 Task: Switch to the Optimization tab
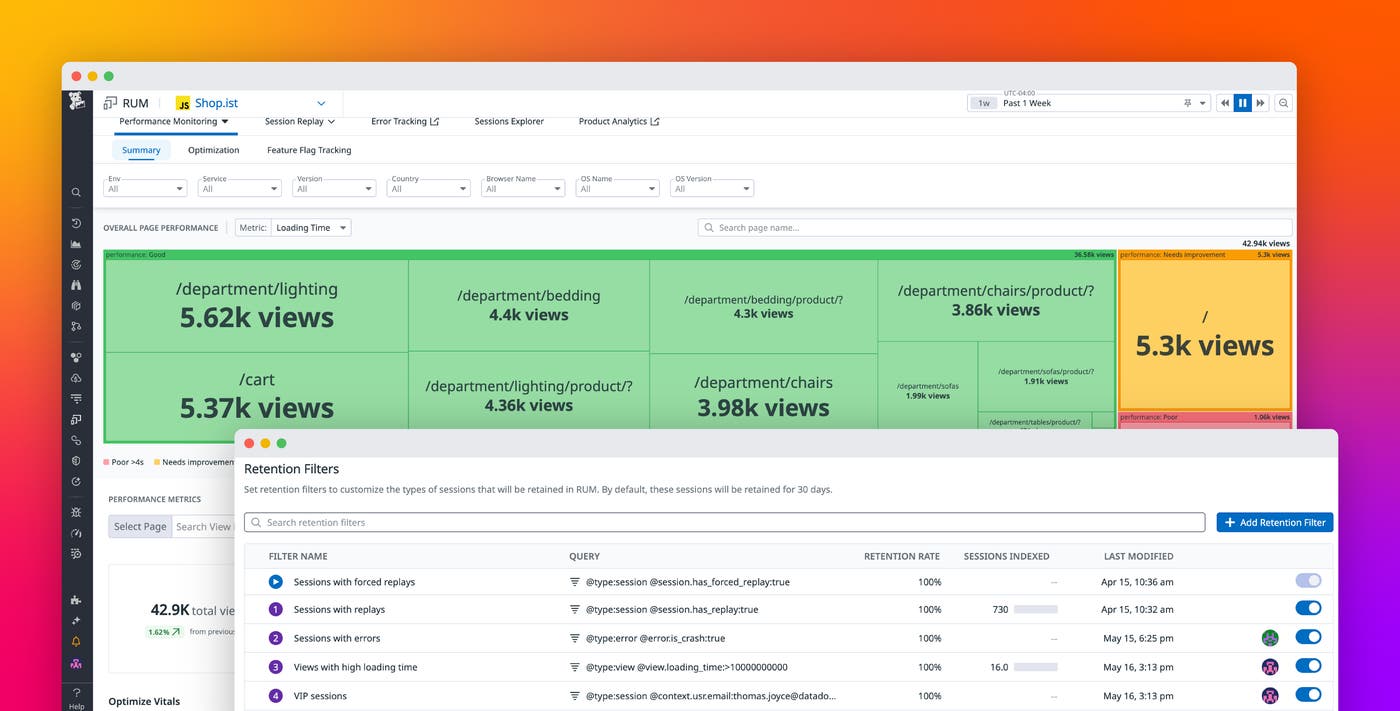(x=213, y=150)
